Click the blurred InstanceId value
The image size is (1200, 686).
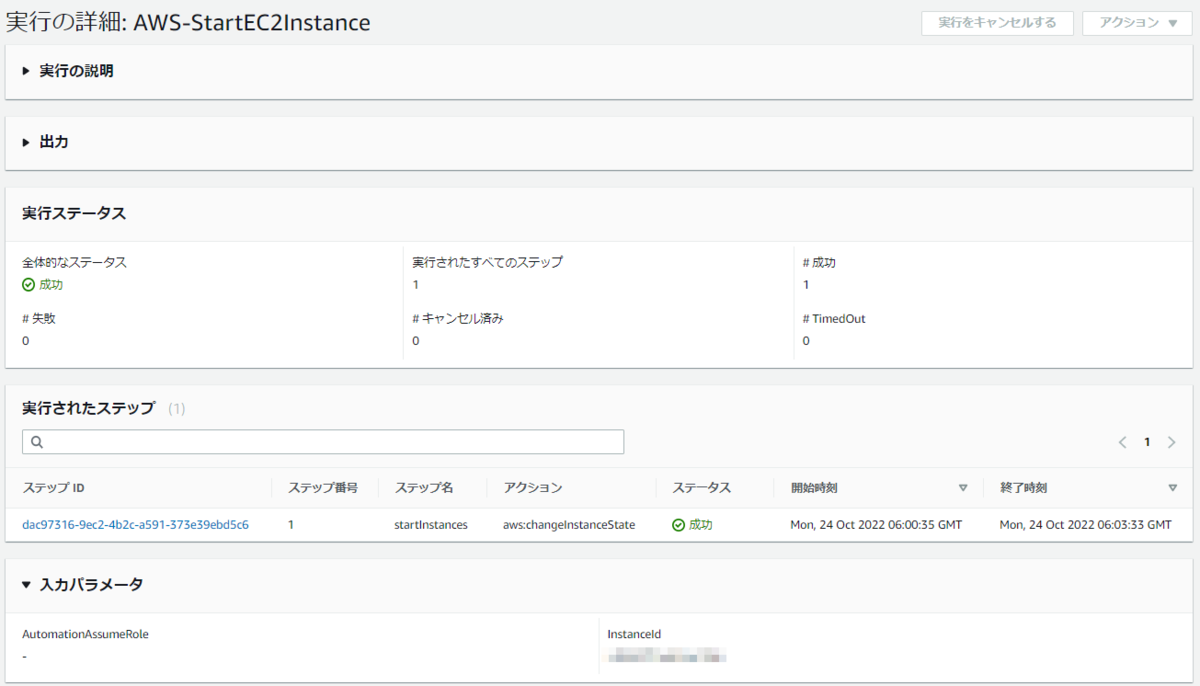(666, 656)
